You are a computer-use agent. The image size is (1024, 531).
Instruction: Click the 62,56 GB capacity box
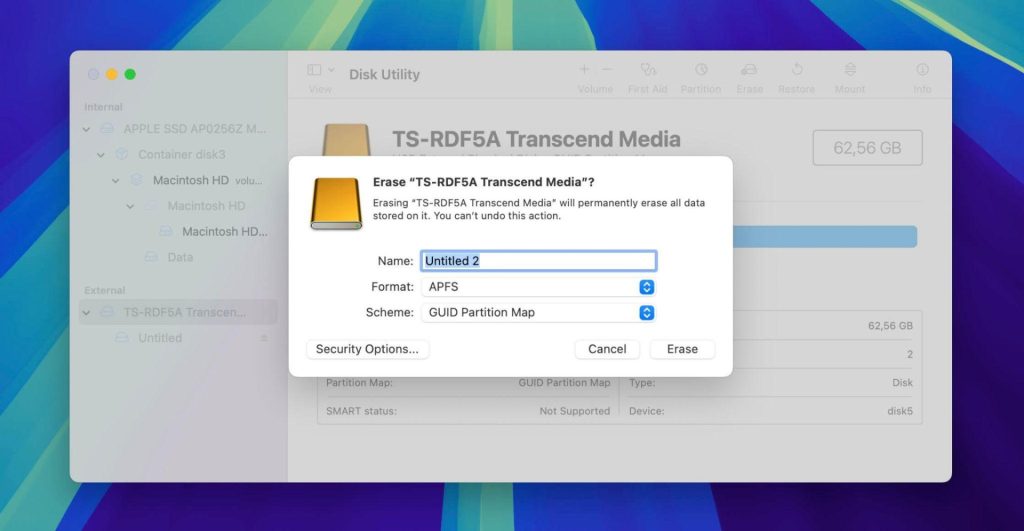pos(867,148)
